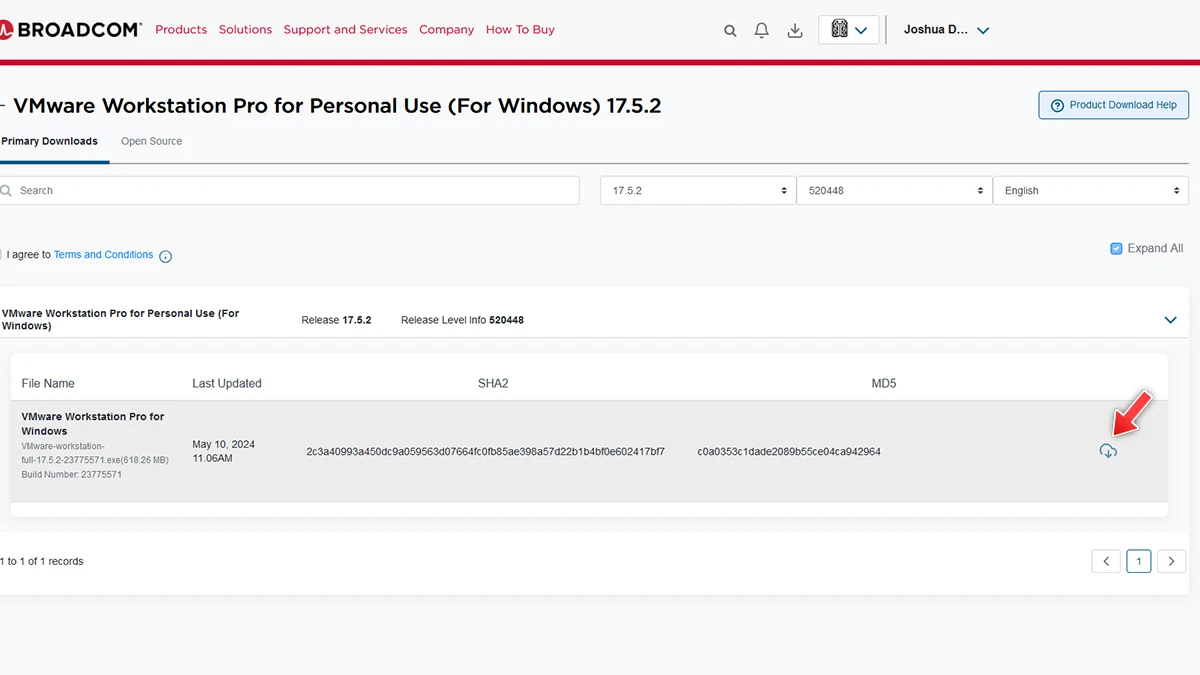
Task: Focus the Search input field
Action: click(x=290, y=190)
